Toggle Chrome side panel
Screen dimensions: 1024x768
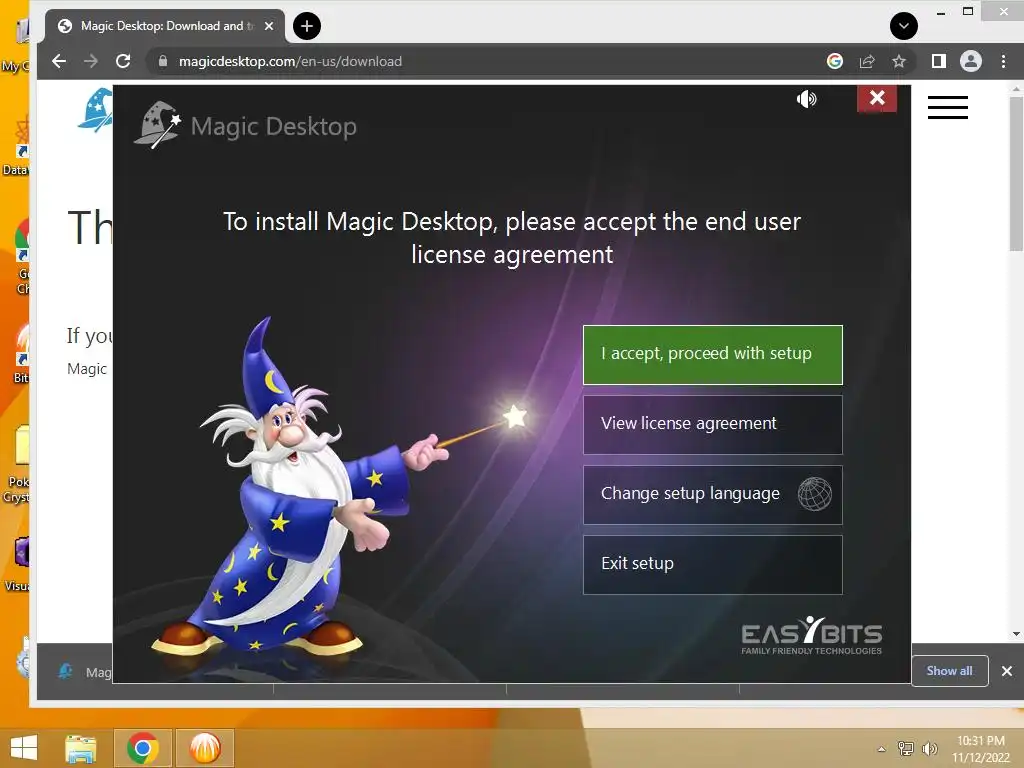click(938, 61)
